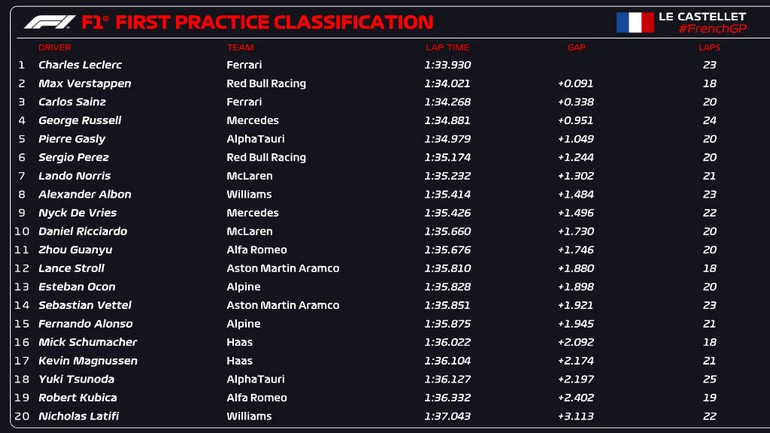Click the First Practice Classification title
The width and height of the screenshot is (770, 433).
(257, 22)
